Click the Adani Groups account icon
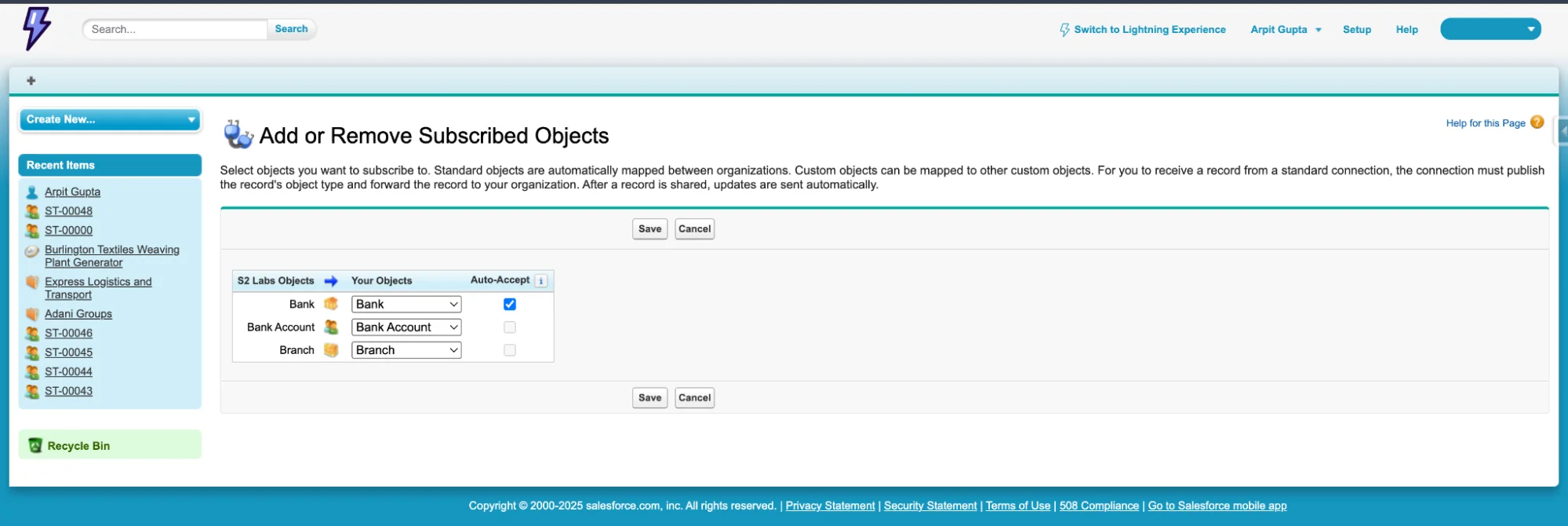Viewport: 1568px width, 526px height. pyautogui.click(x=32, y=314)
